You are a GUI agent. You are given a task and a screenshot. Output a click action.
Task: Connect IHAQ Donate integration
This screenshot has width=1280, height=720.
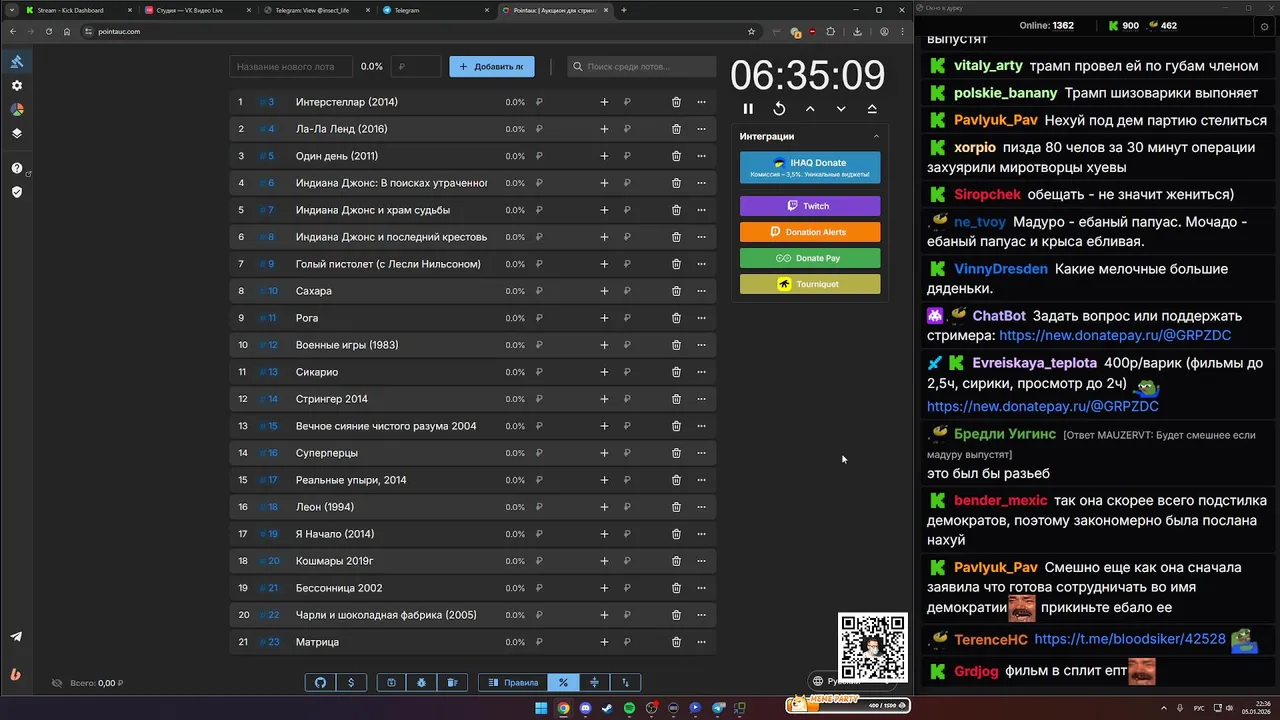pos(810,167)
